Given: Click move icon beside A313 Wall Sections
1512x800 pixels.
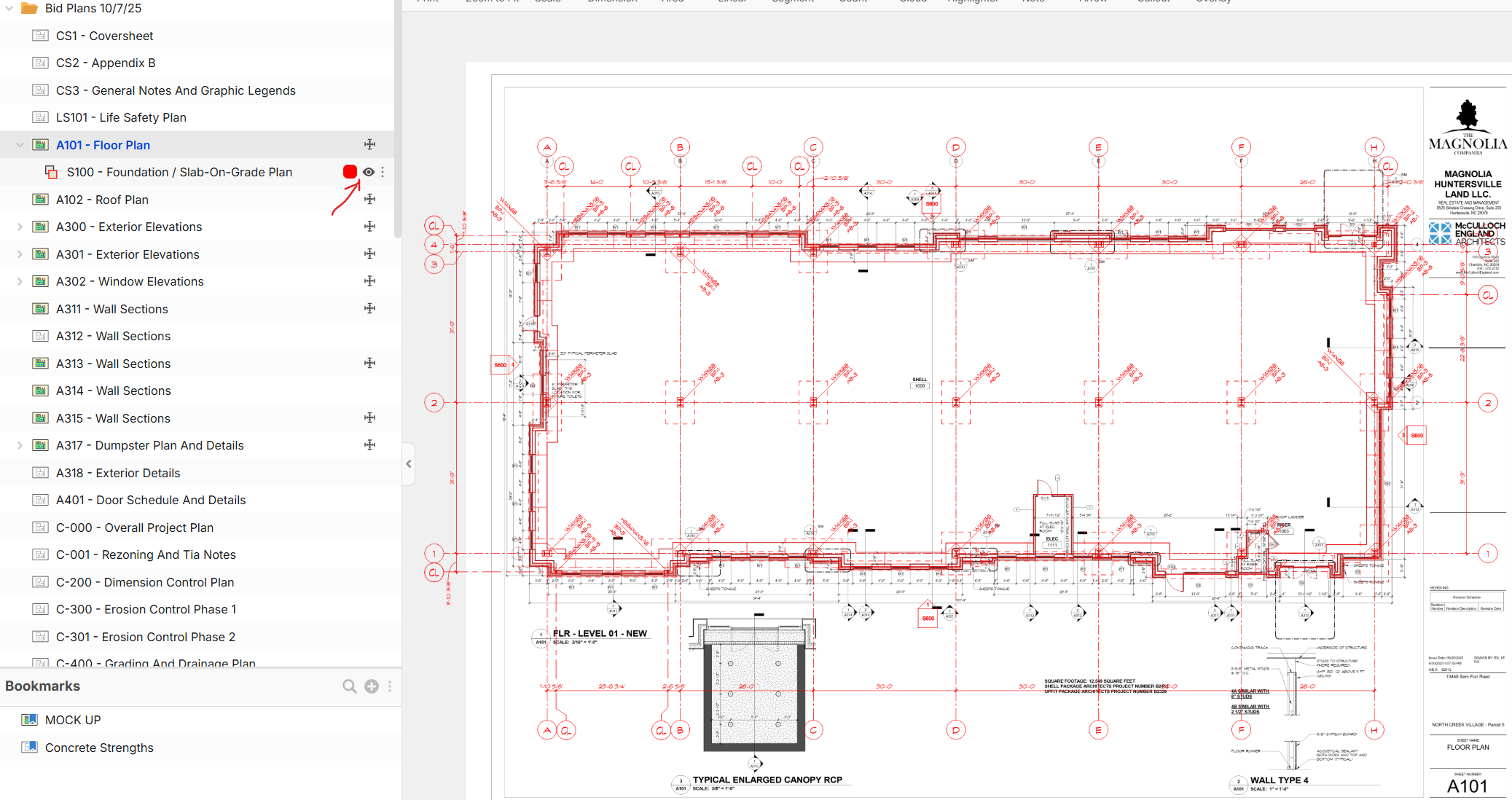Looking at the screenshot, I should (370, 363).
